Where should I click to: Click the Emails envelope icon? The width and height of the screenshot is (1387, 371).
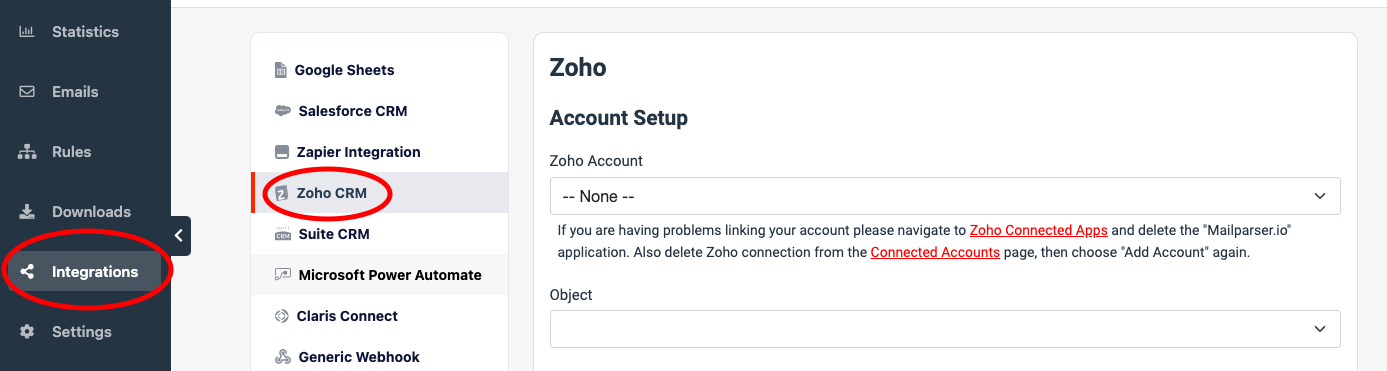point(27,92)
